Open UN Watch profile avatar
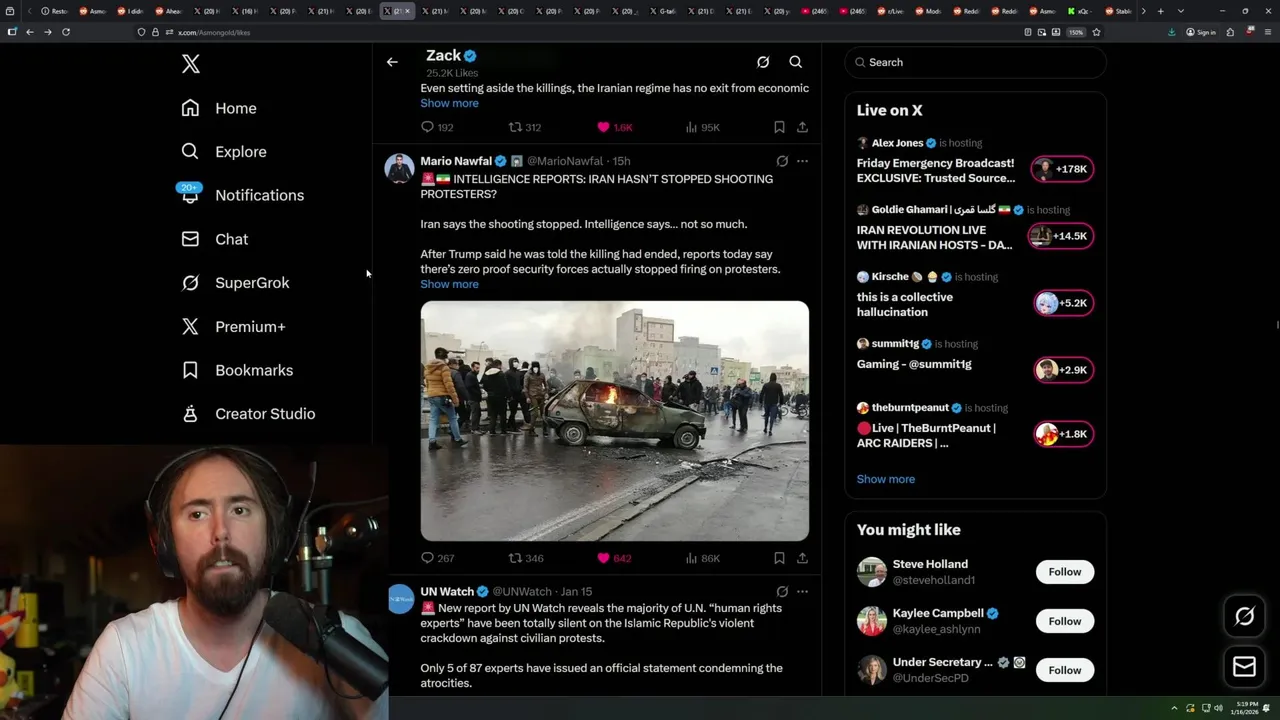The height and width of the screenshot is (720, 1280). (x=400, y=599)
